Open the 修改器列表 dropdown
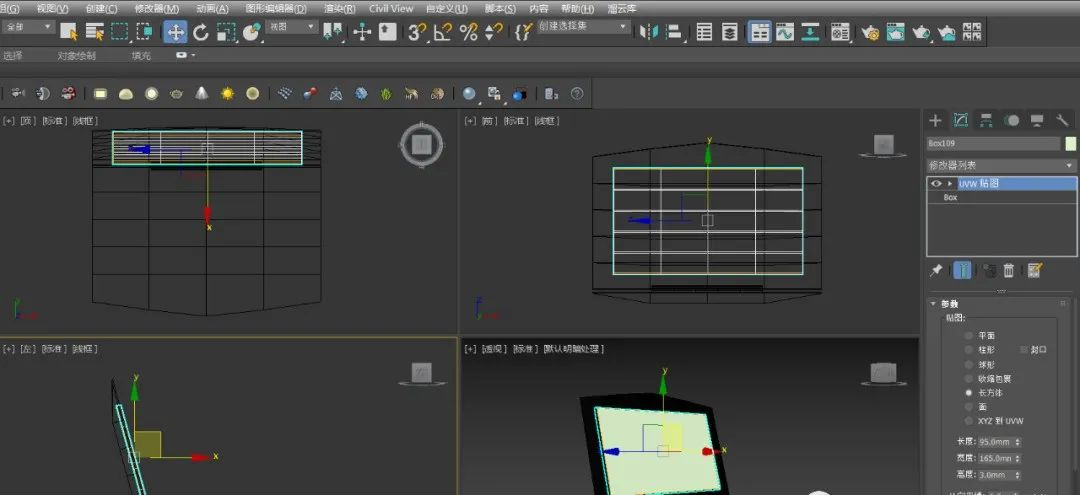This screenshot has height=495, width=1080. 1001,165
